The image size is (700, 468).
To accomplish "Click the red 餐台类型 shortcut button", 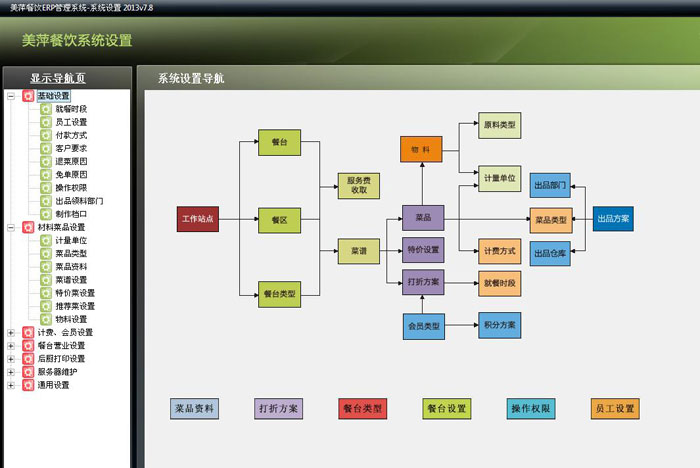I will point(362,408).
